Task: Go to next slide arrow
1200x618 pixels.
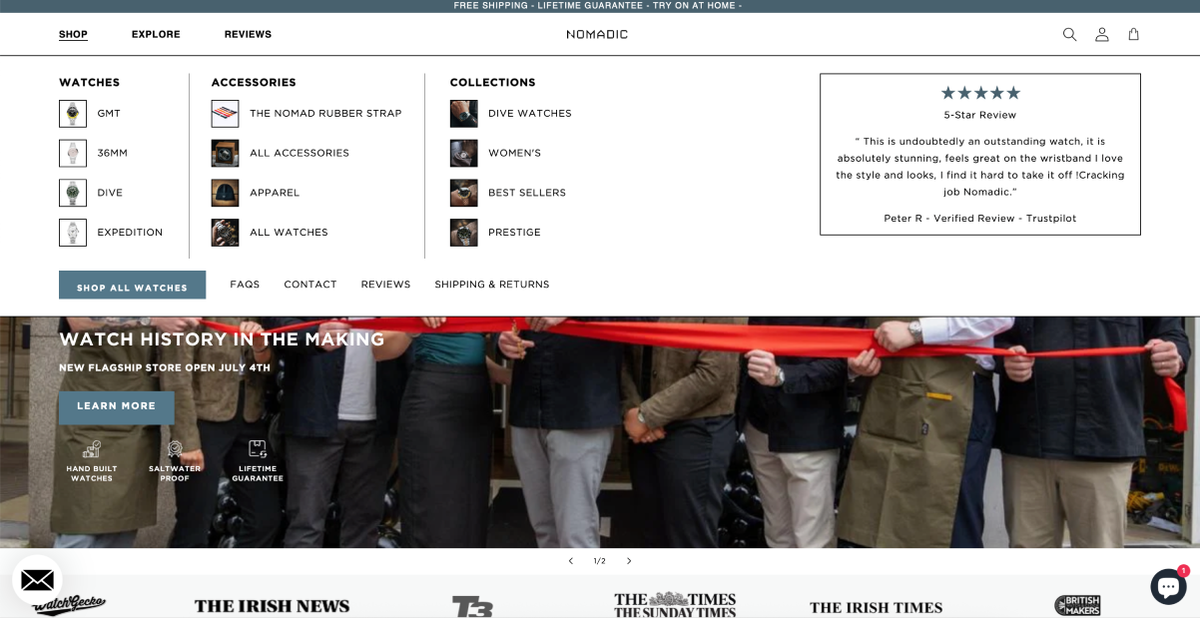Action: 629,561
